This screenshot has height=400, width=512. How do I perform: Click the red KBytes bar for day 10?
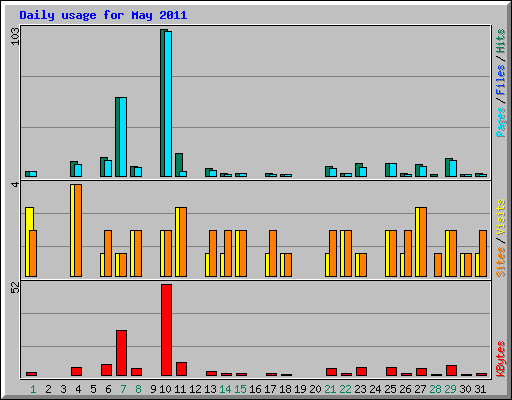[167, 330]
